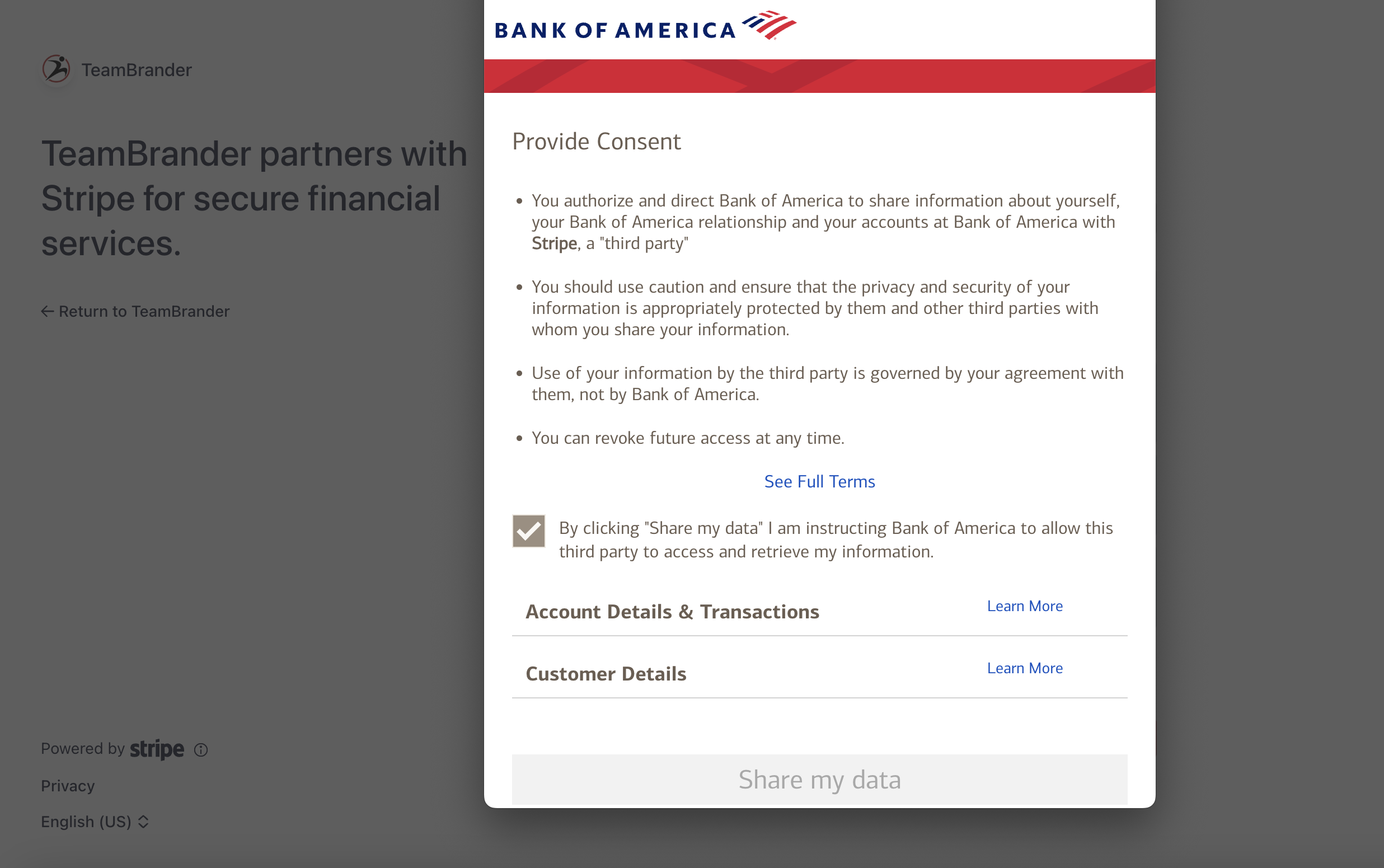Viewport: 1384px width, 868px height.
Task: Click the red banner under the header
Action: (819, 76)
